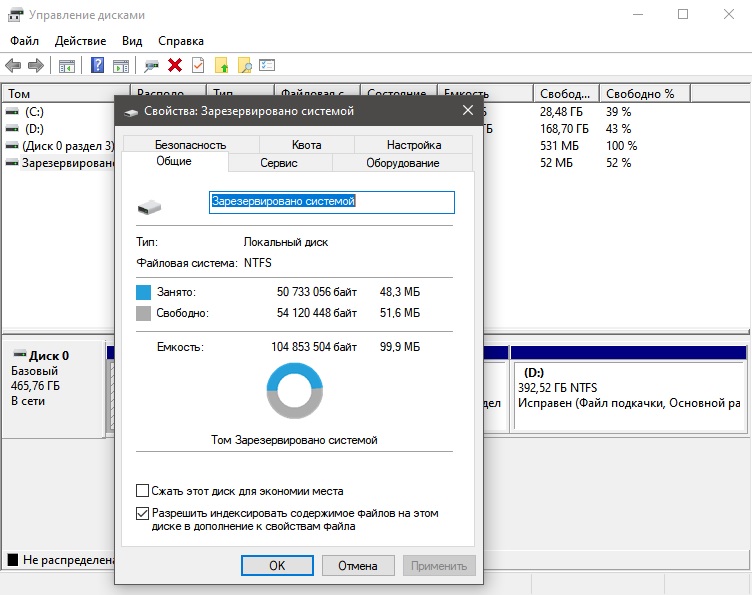
Task: Maximize the Disk Management window
Action: (x=683, y=14)
